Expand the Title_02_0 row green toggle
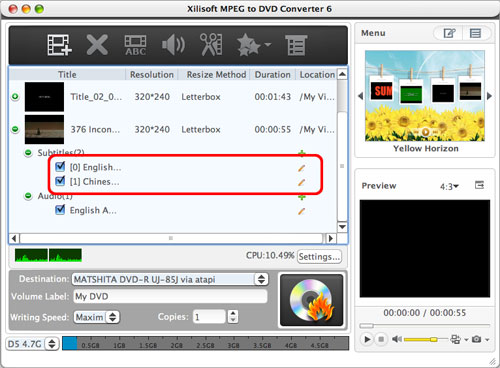The image size is (500, 368). (x=15, y=97)
